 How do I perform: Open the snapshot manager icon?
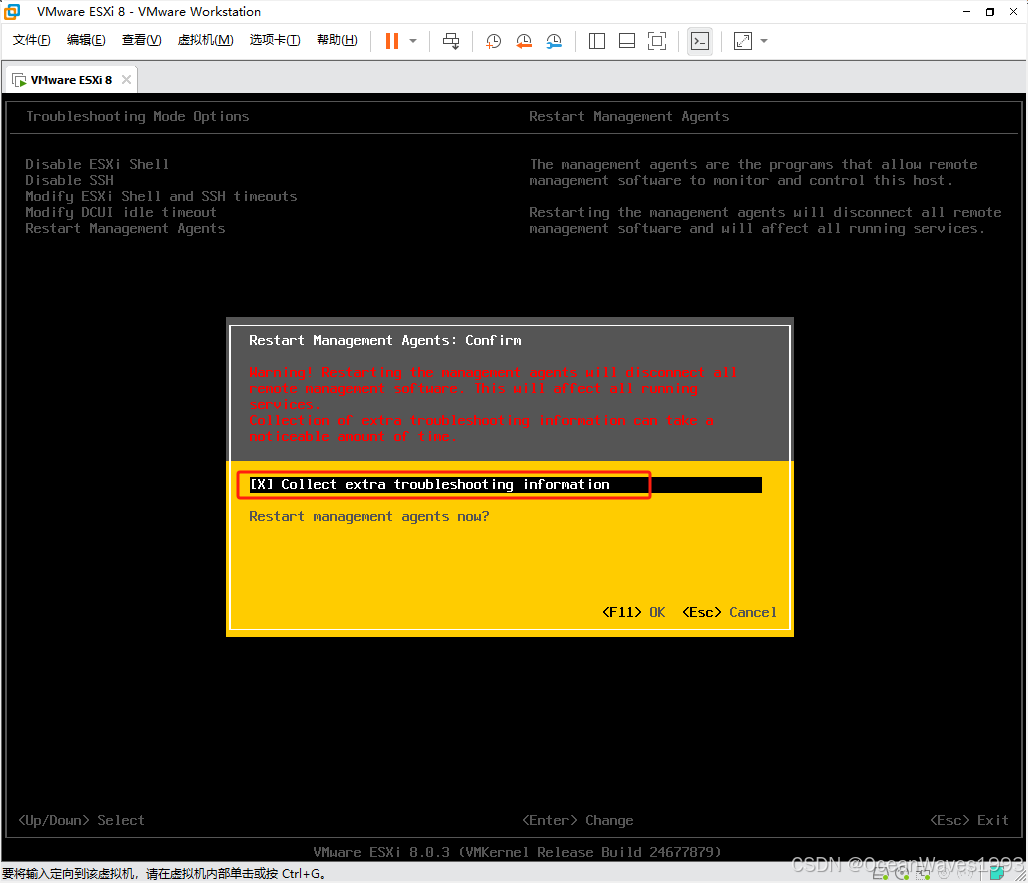(554, 41)
